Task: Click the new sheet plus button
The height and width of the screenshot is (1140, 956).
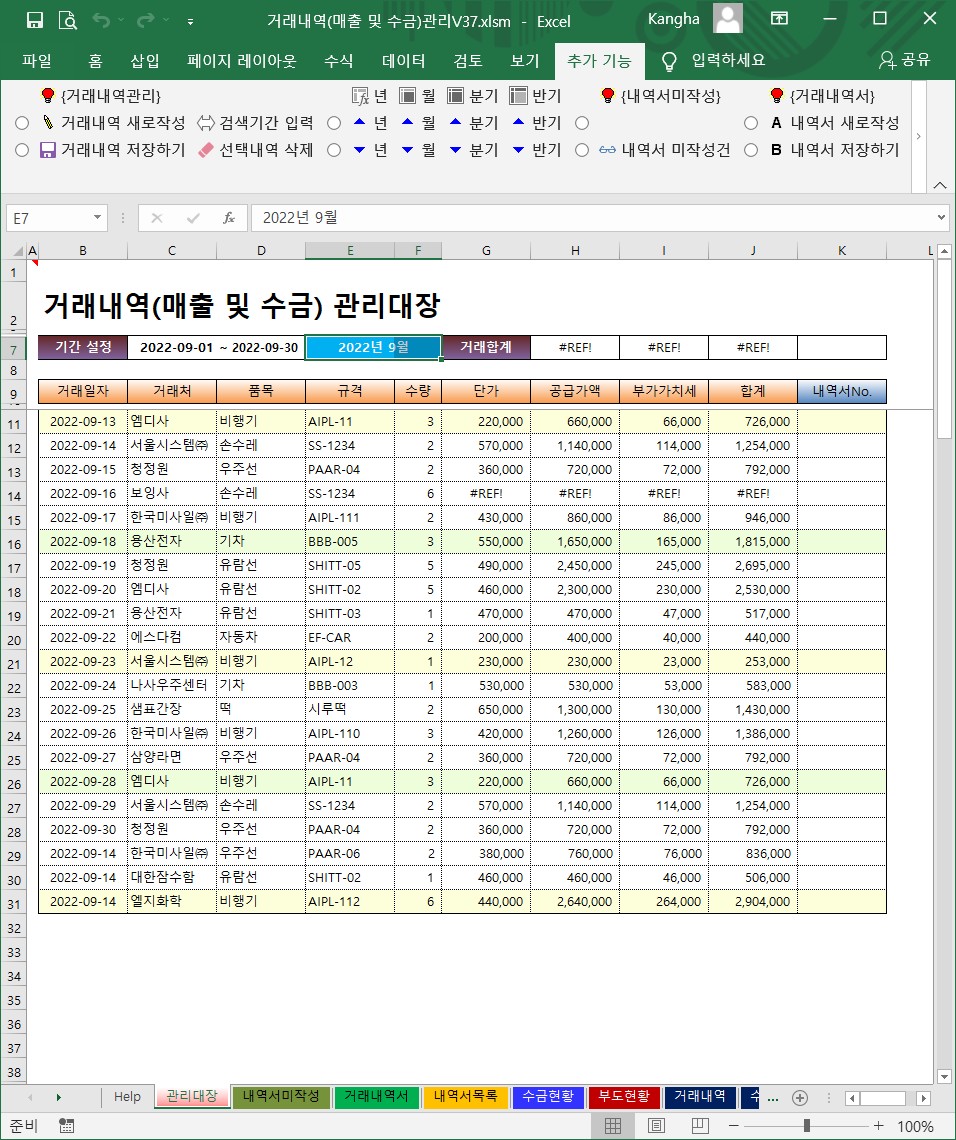Action: [800, 1098]
